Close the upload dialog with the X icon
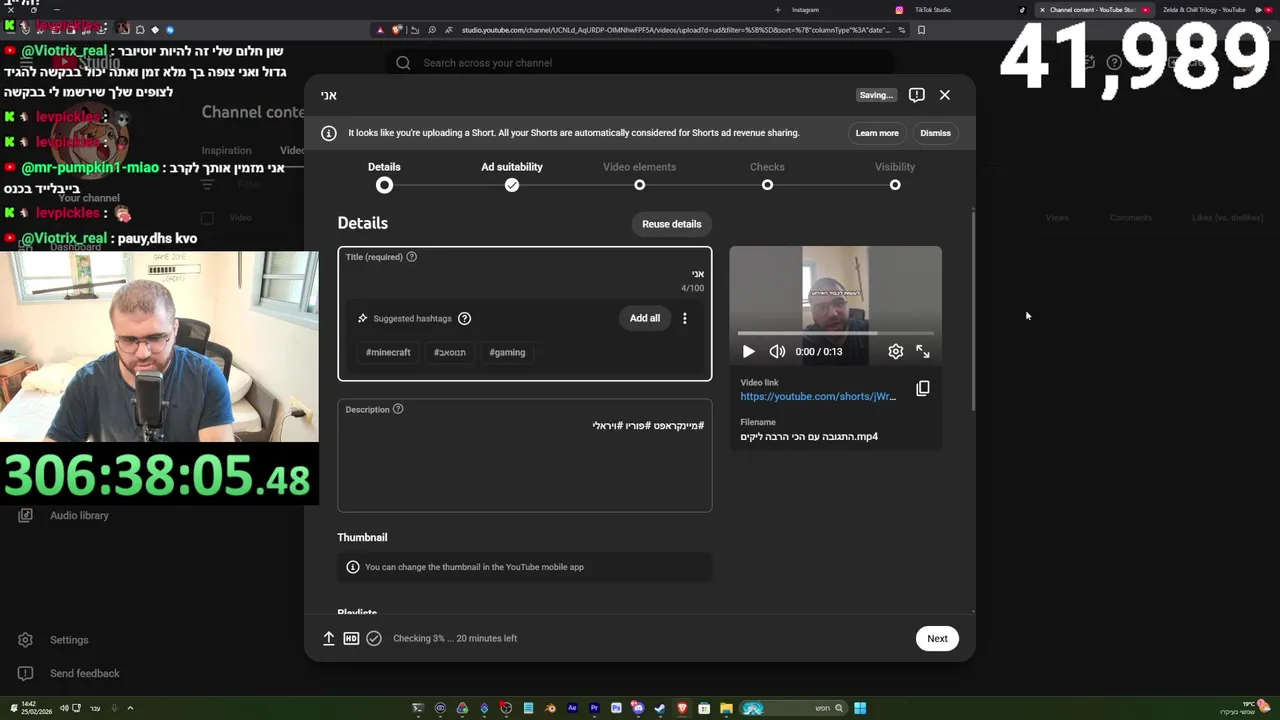 pos(945,95)
